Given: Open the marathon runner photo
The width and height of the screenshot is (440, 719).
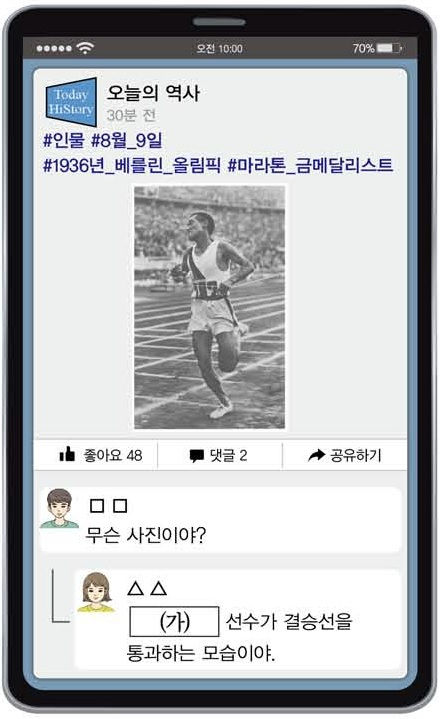Looking at the screenshot, I should coord(209,307).
